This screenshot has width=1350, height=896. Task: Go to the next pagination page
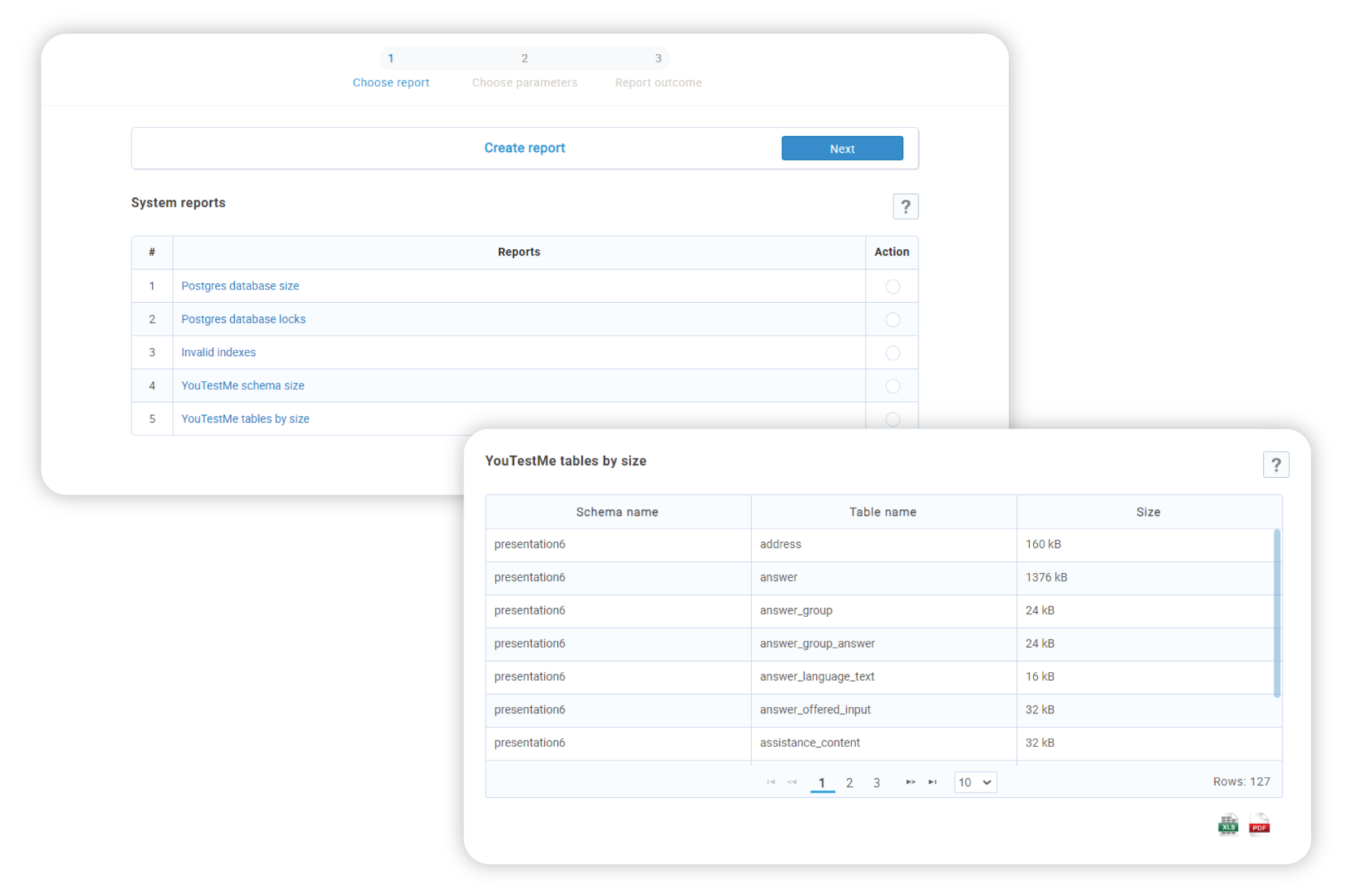[910, 782]
